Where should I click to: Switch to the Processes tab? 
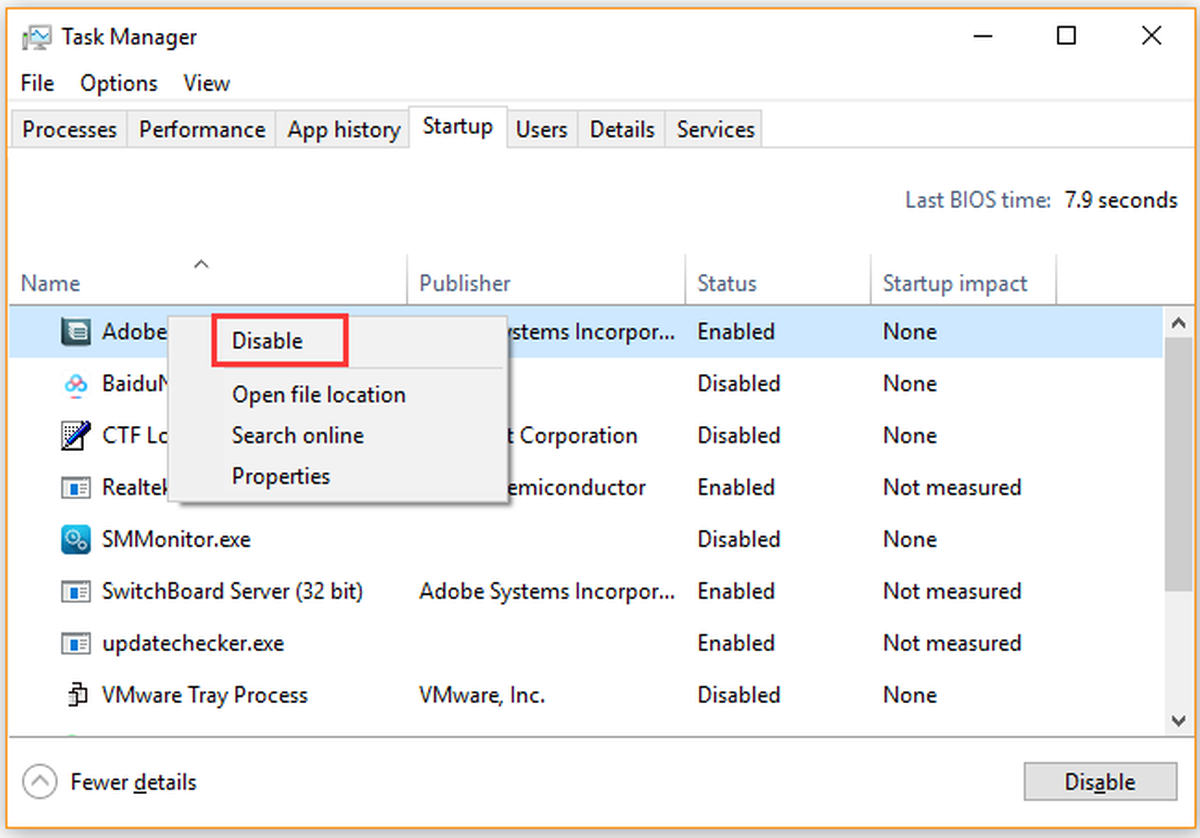(69, 130)
